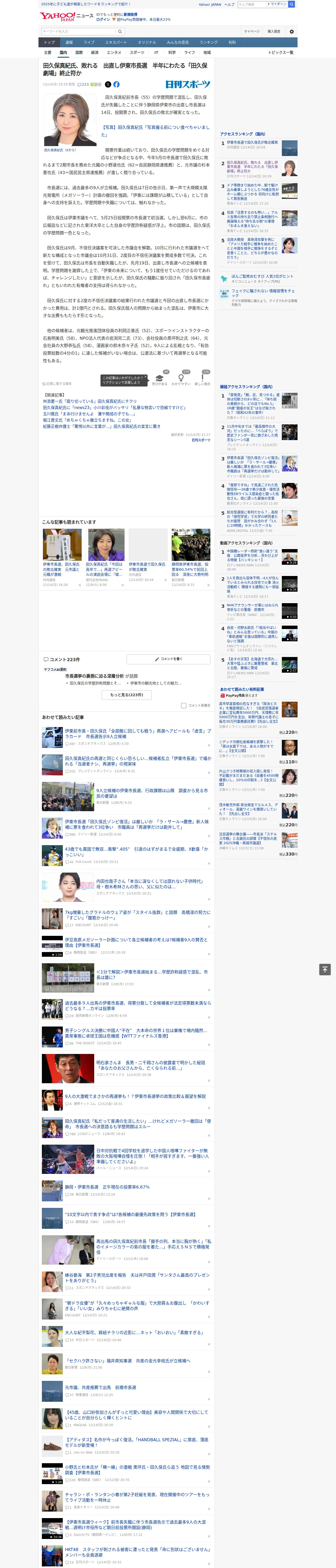Open related link 玉川徹氏「まあ行けませんよ
336x1568 pixels.
click(x=89, y=414)
